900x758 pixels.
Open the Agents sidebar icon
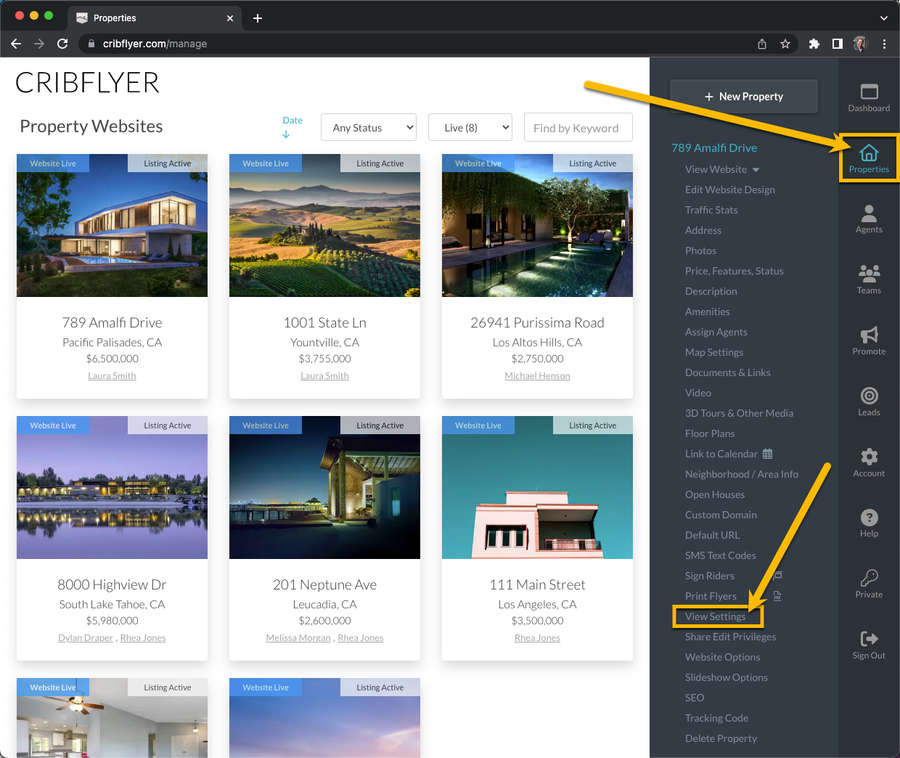tap(868, 213)
